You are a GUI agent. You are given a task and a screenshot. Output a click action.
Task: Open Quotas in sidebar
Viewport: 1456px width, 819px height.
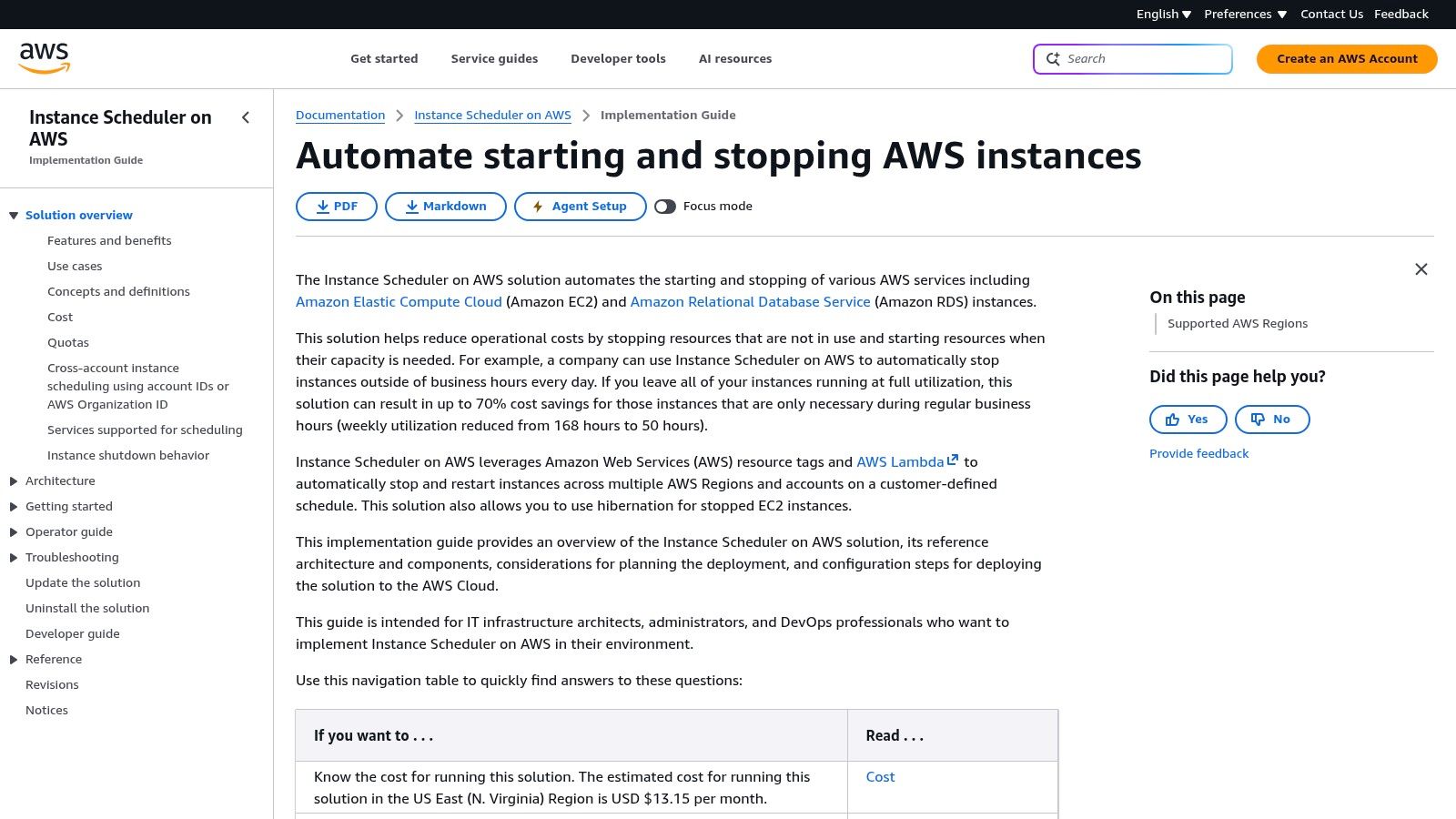click(68, 343)
